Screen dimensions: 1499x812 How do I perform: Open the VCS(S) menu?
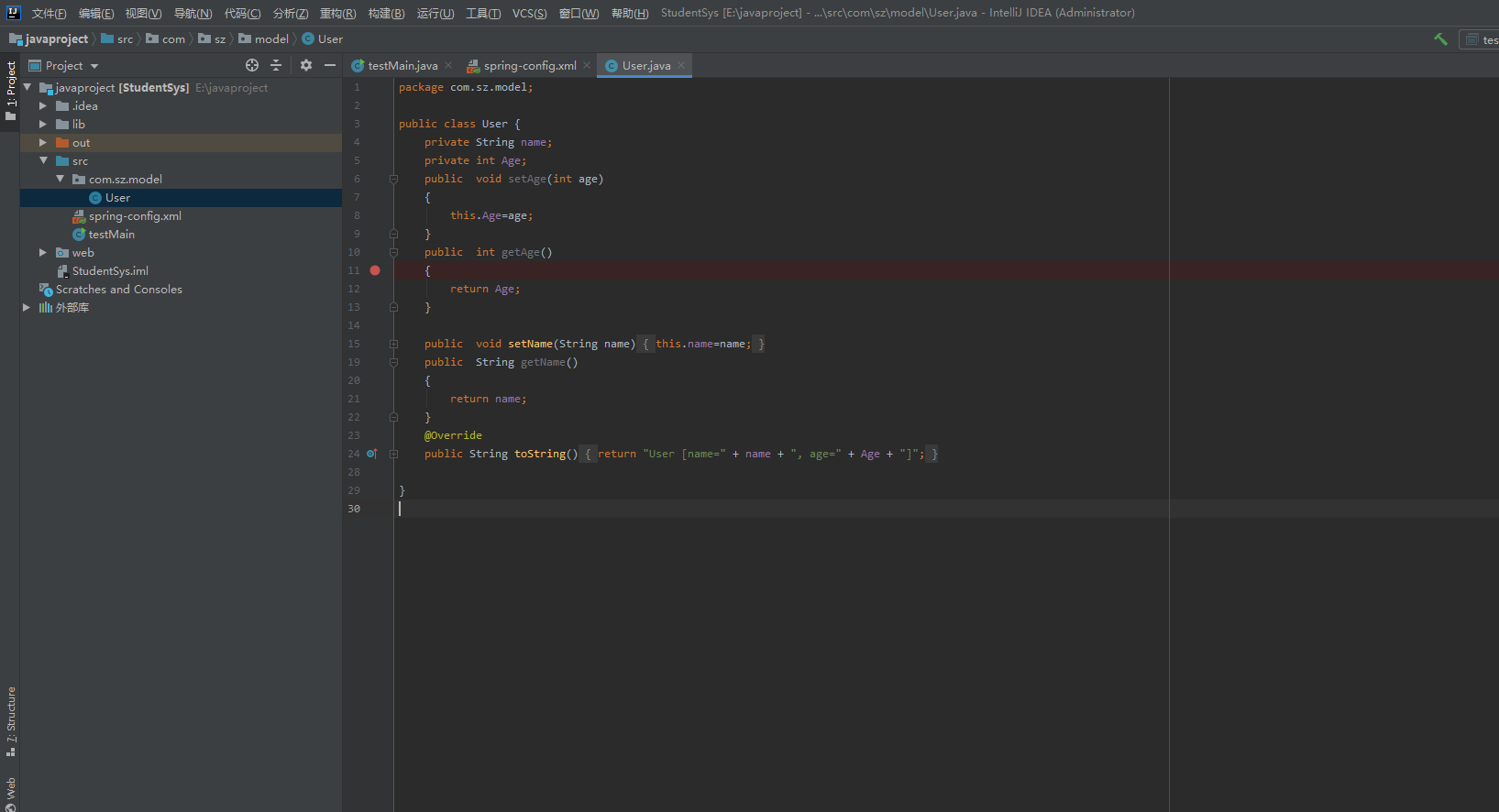[x=529, y=13]
